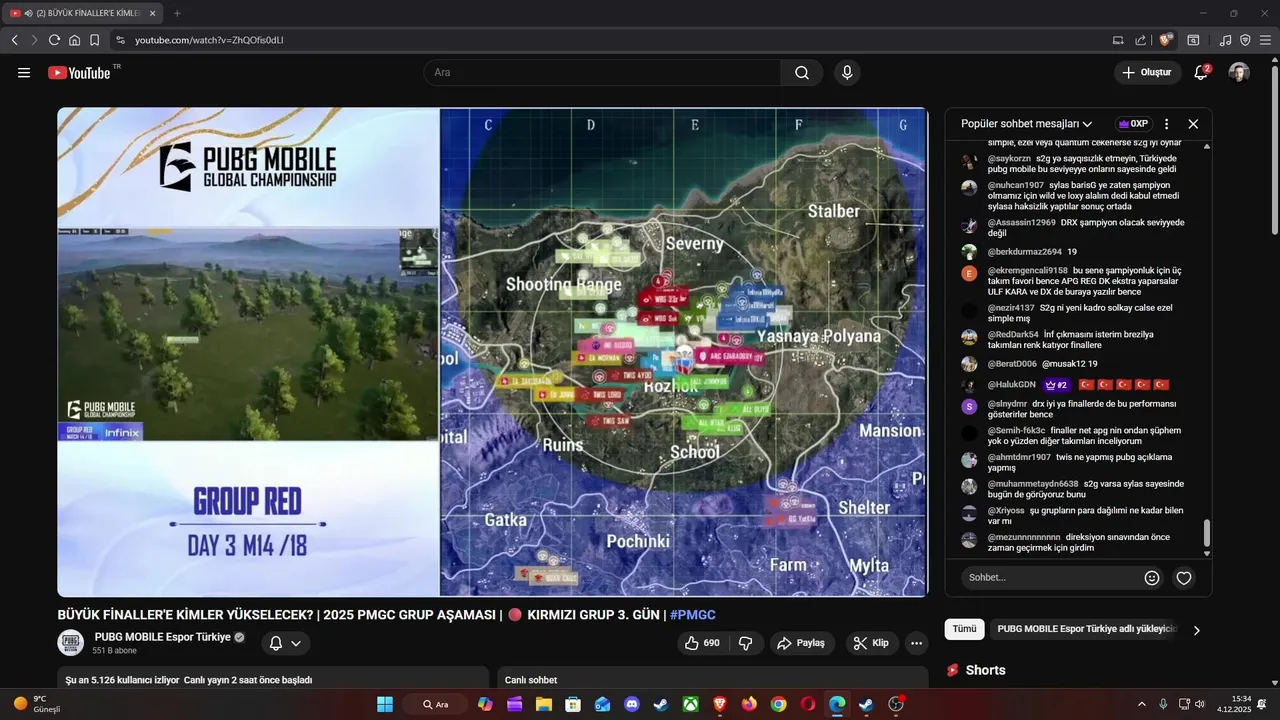1280x720 pixels.
Task: Click the Paylaş share button
Action: coord(802,643)
